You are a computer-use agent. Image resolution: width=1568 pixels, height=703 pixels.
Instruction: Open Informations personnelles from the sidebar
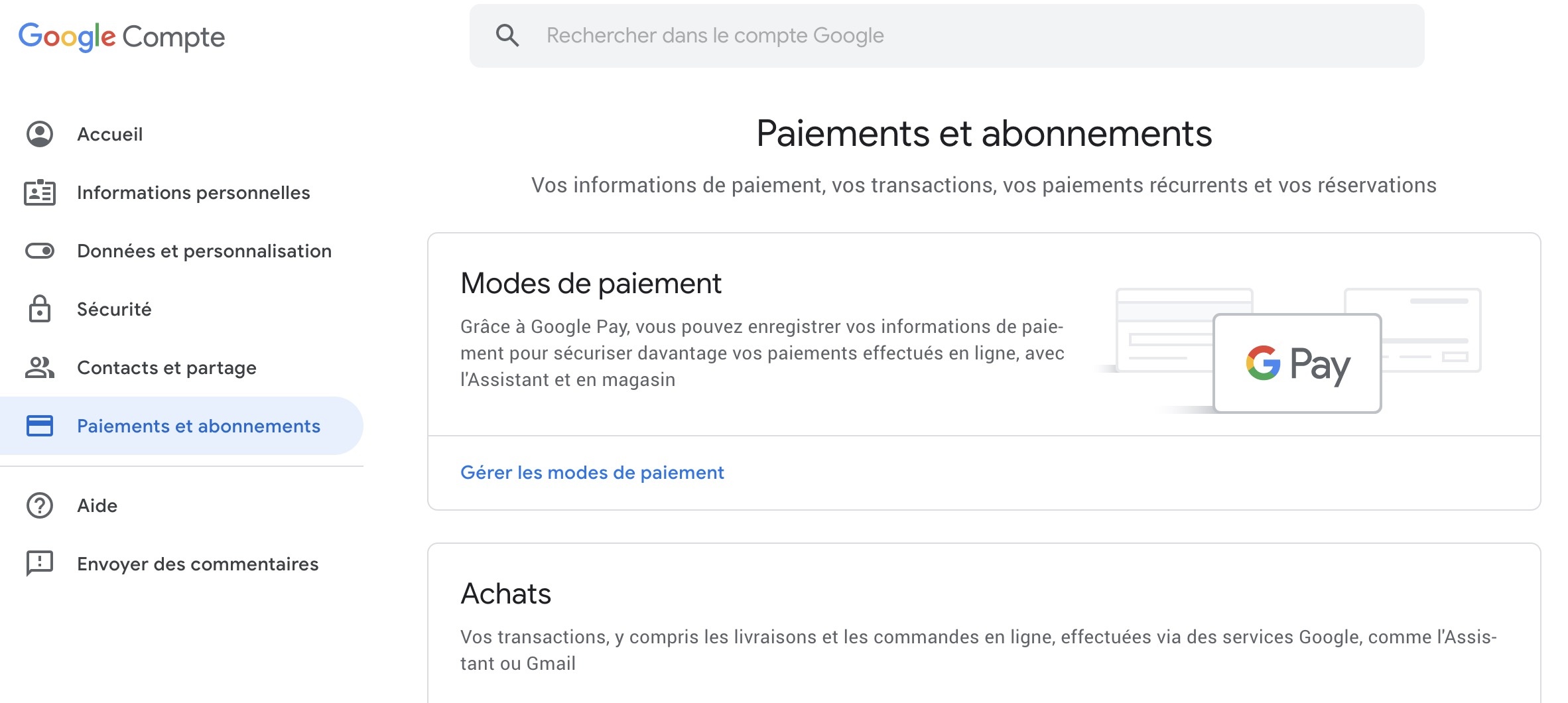click(x=192, y=192)
